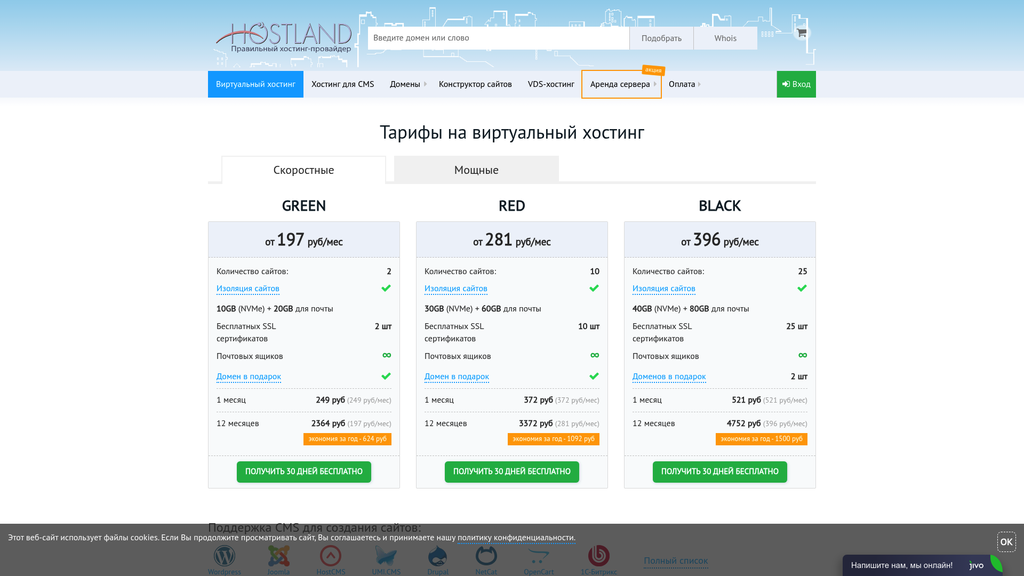
Task: Select the NetCat CMS icon
Action: pos(485,557)
